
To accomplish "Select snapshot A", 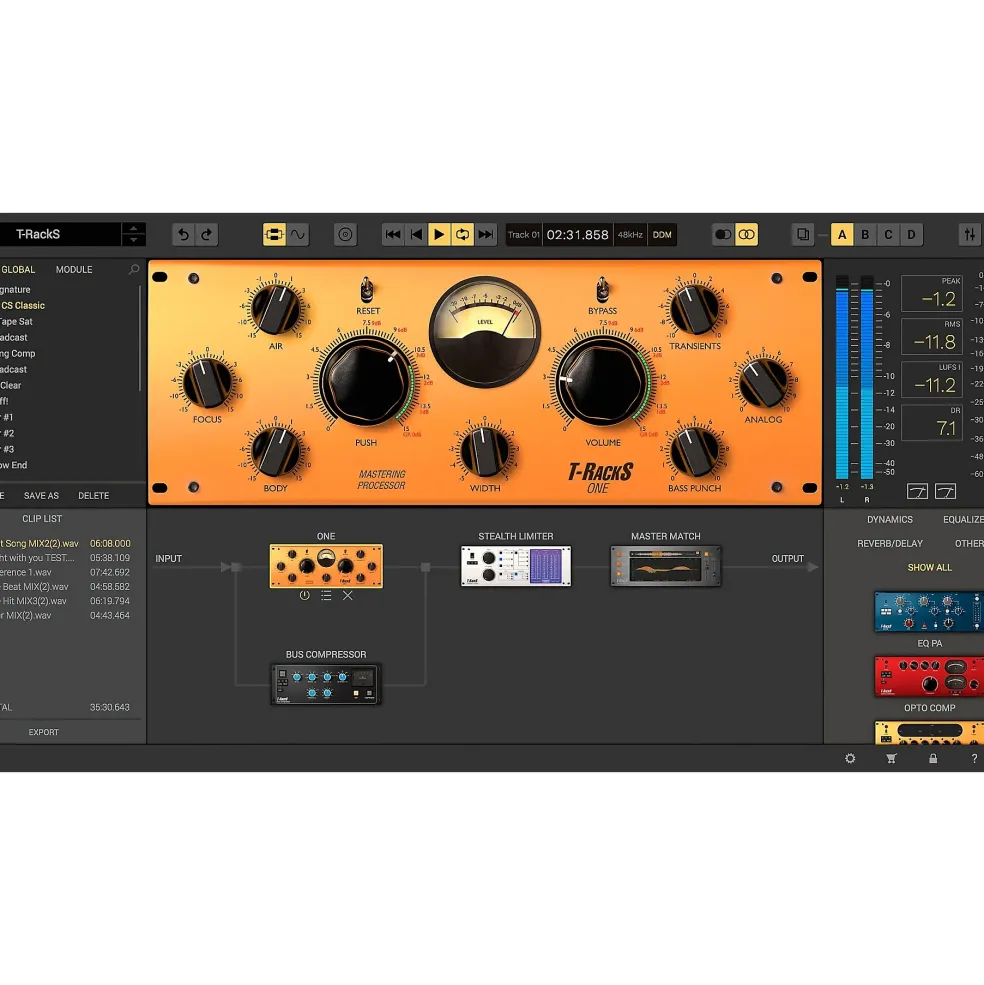I will (842, 235).
